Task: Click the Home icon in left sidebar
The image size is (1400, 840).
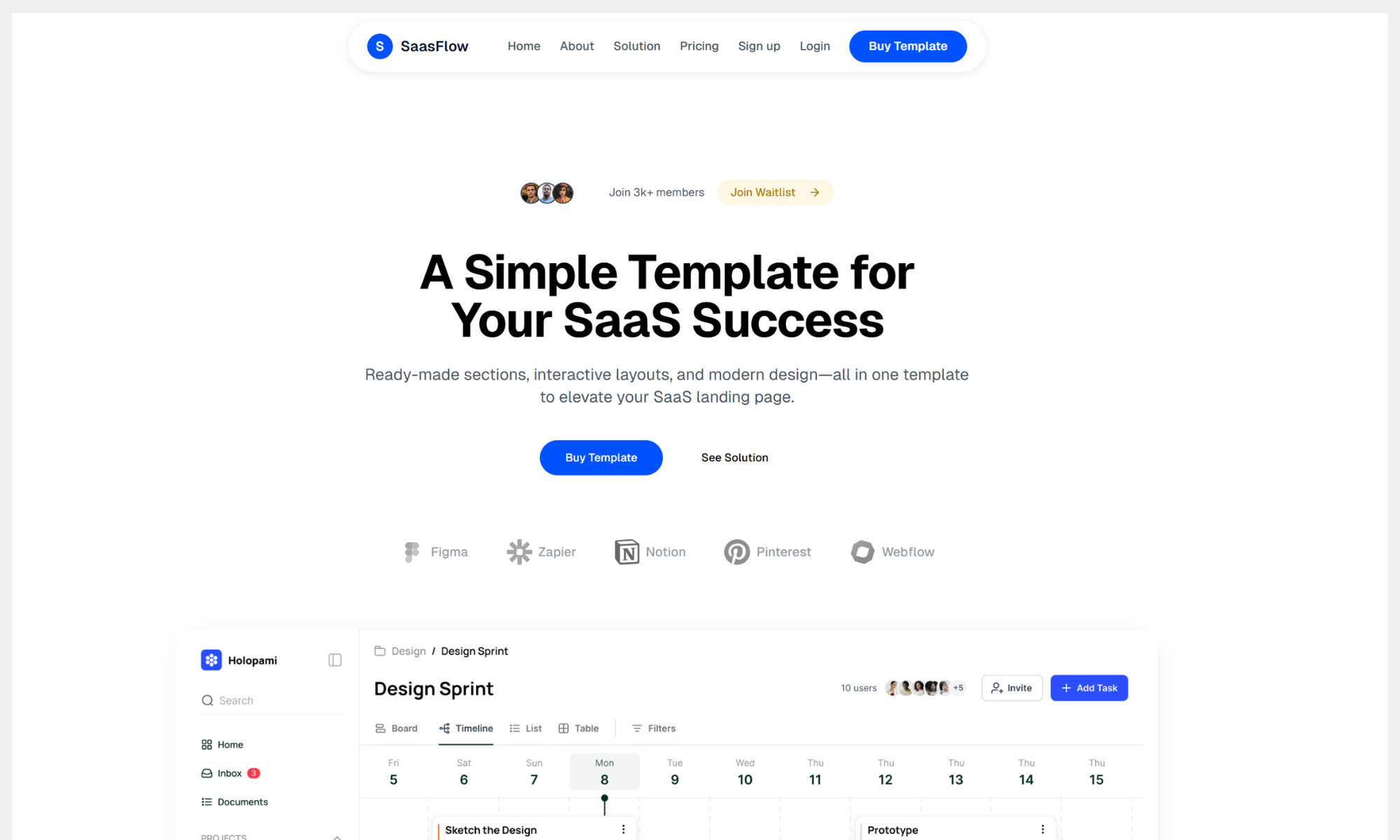Action: pyautogui.click(x=207, y=744)
